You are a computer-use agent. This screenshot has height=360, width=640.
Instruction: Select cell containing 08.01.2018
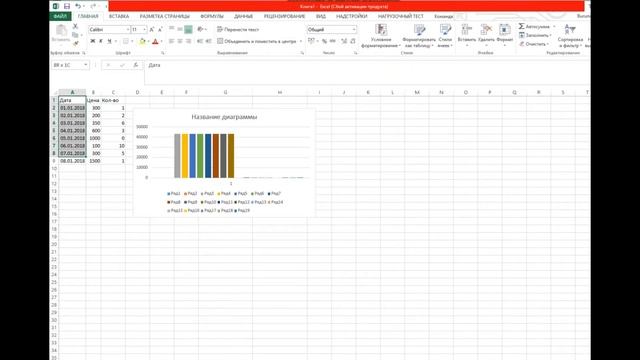[x=72, y=161]
